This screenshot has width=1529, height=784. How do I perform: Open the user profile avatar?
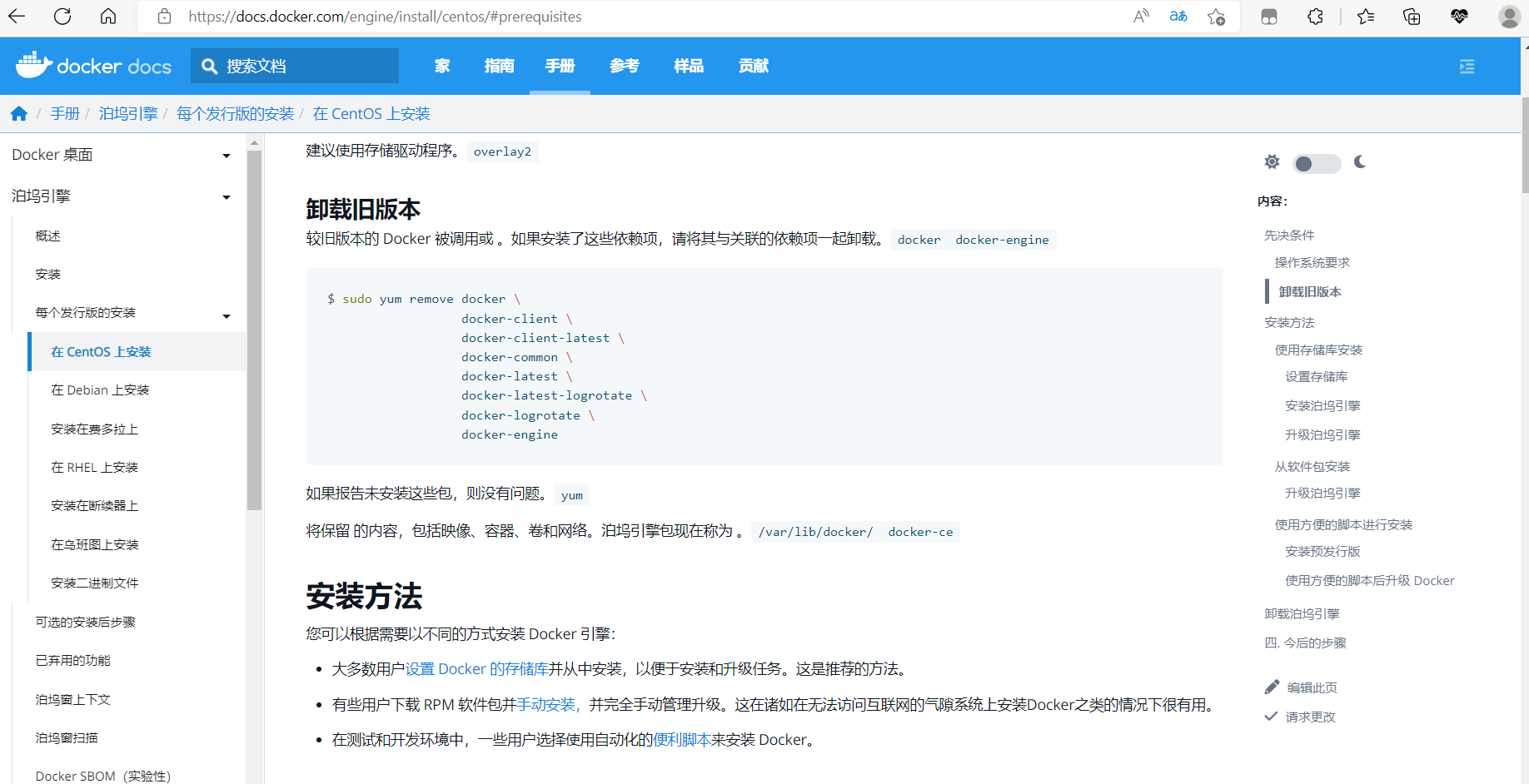pos(1509,16)
